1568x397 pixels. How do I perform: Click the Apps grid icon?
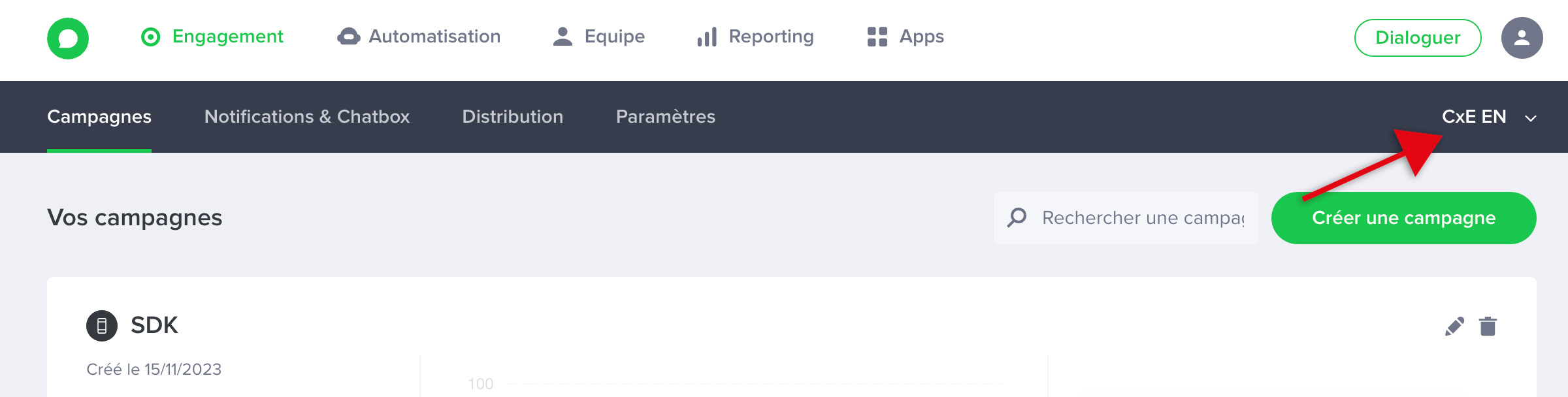pos(877,37)
